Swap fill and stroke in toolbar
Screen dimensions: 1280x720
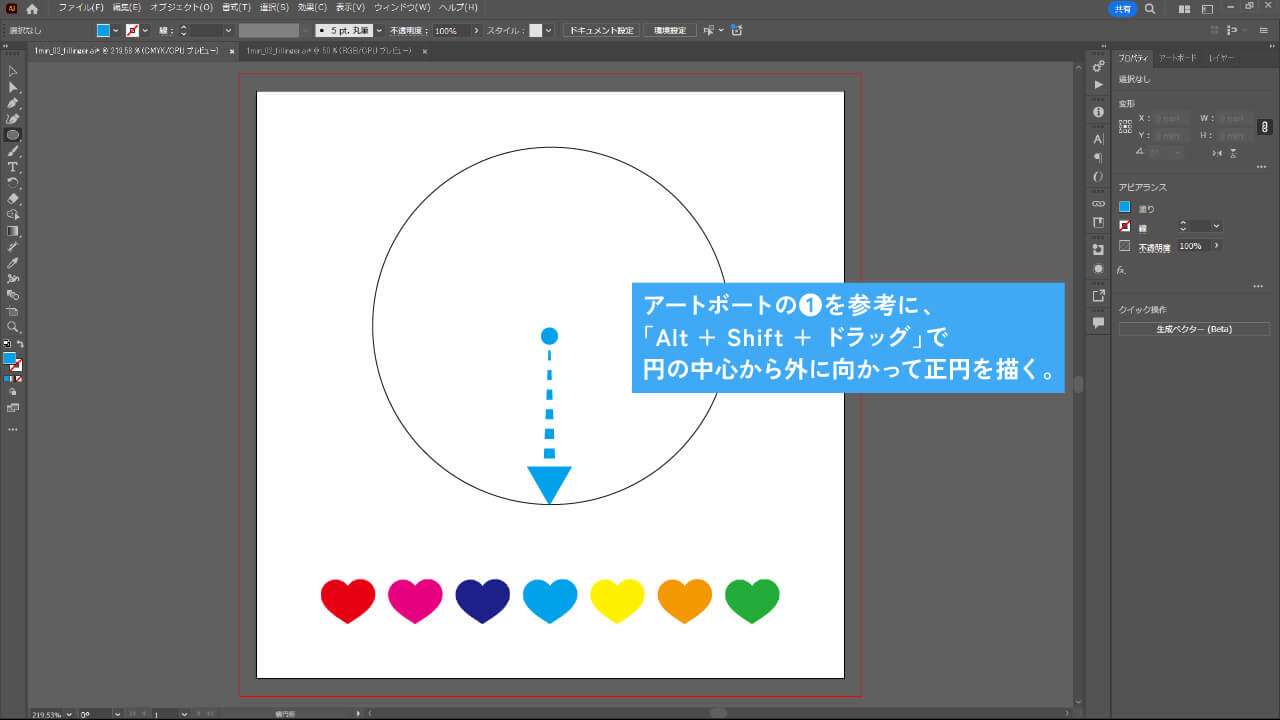[x=20, y=344]
